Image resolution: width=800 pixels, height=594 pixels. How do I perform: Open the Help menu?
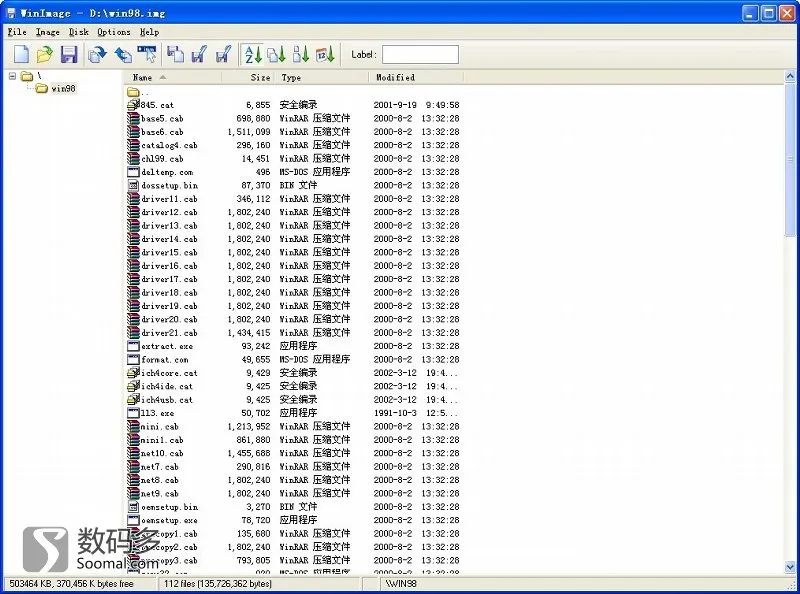[149, 32]
